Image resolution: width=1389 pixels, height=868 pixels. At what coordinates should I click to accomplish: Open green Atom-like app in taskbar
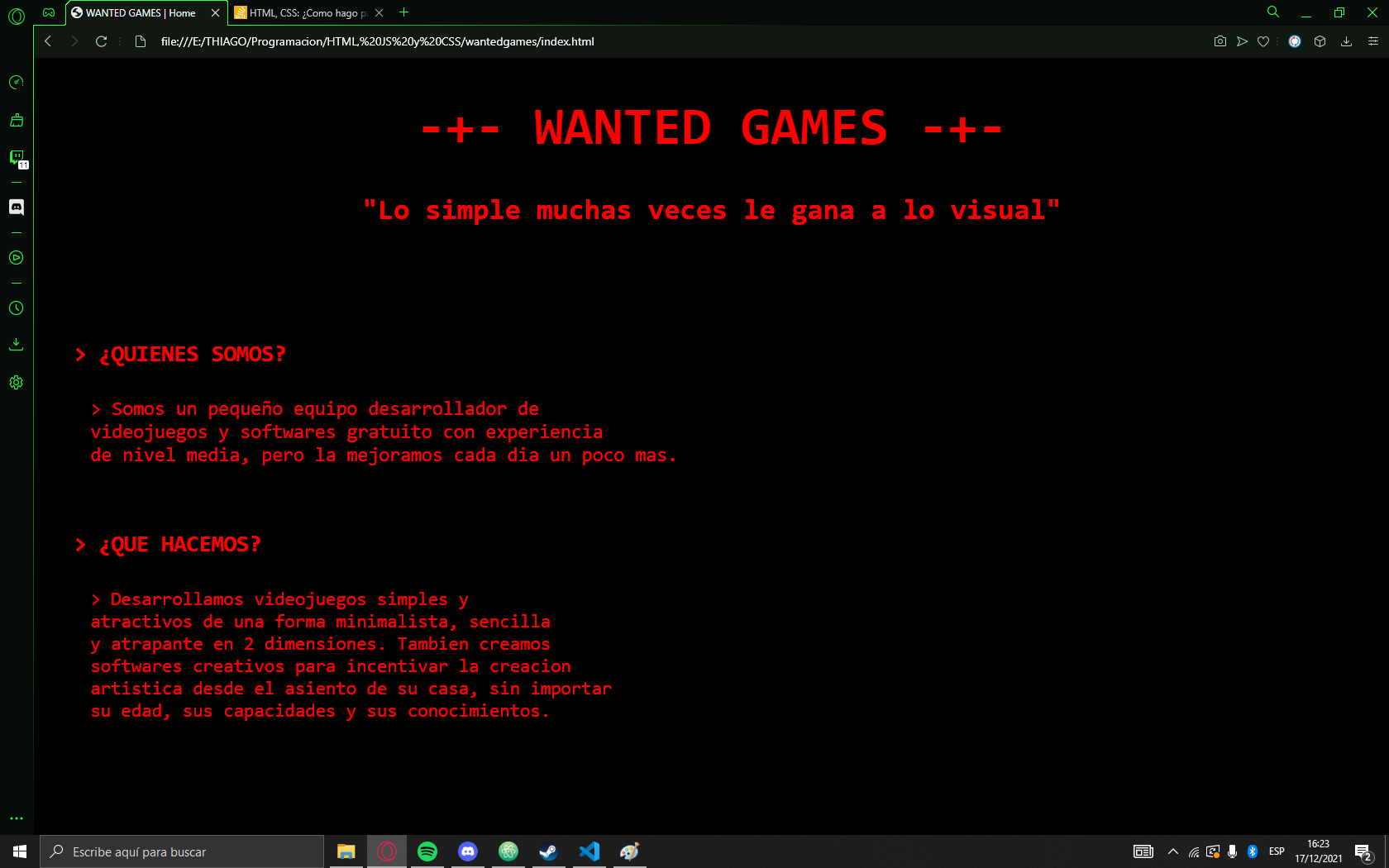click(508, 851)
